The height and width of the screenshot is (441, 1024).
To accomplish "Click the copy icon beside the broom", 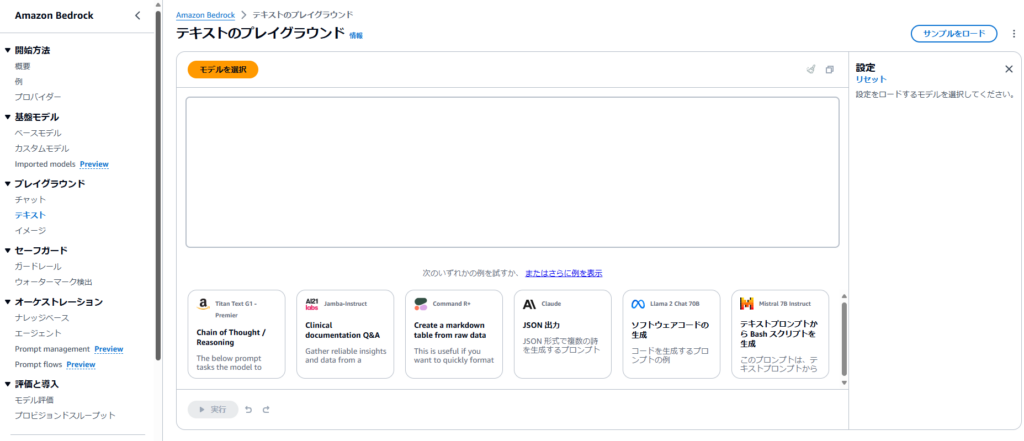I will click(x=829, y=70).
